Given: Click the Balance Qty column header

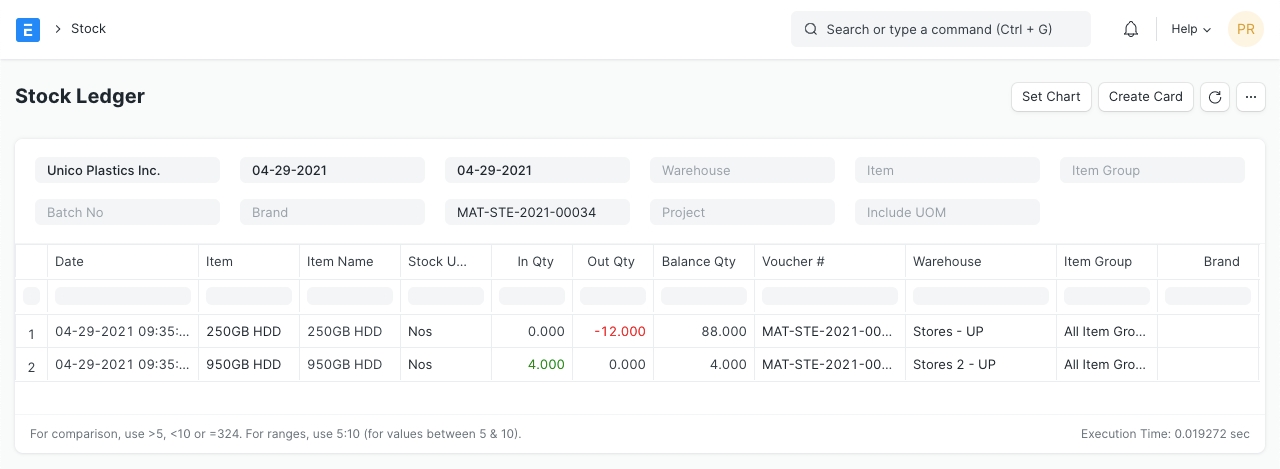Looking at the screenshot, I should point(699,262).
